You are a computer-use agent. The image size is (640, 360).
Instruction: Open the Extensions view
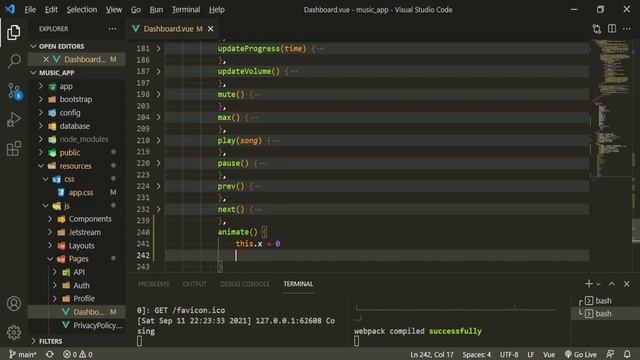(x=13, y=148)
